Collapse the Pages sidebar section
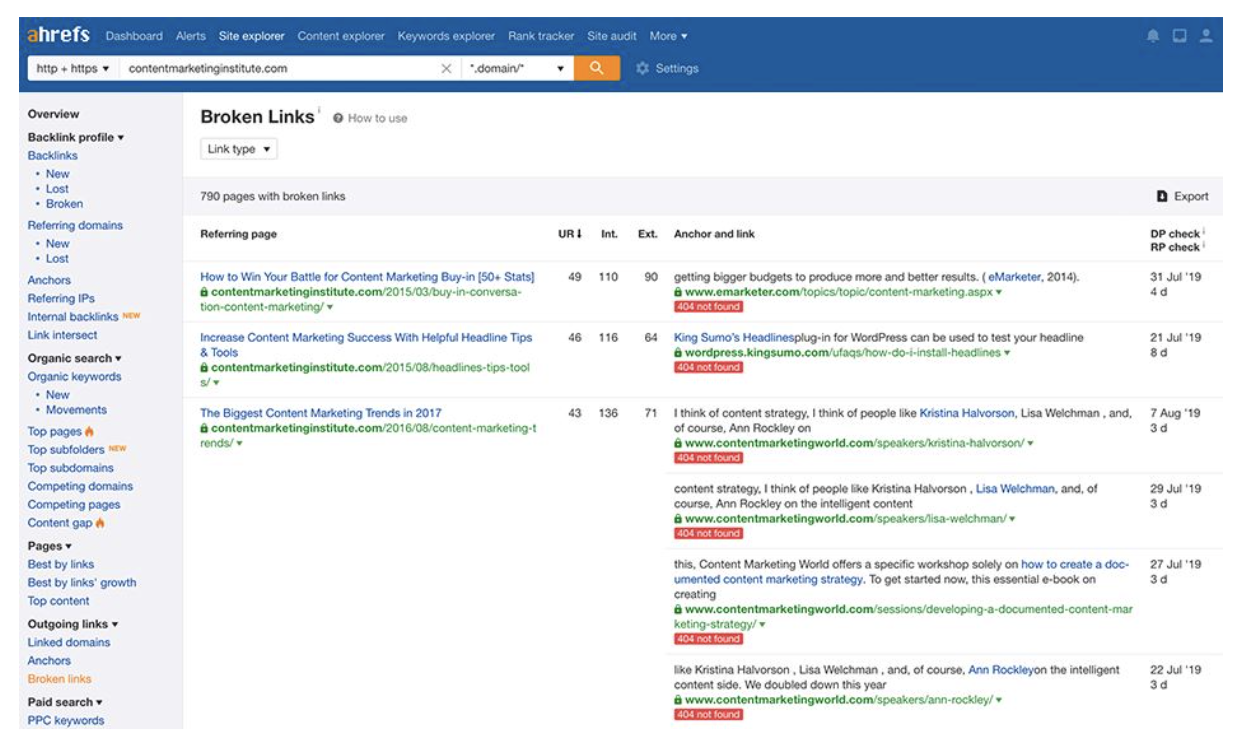The width and height of the screenshot is (1256, 742). coord(50,546)
